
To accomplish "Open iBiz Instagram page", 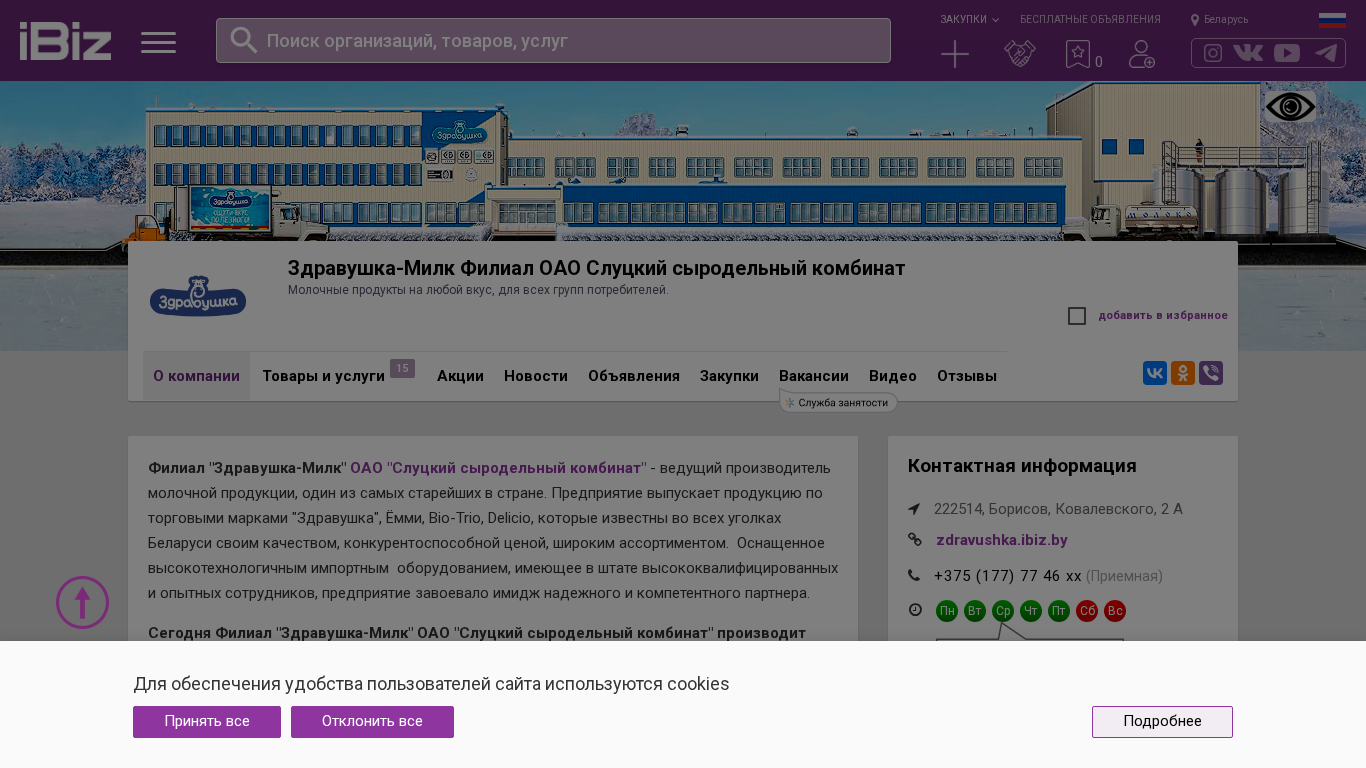I will click(1213, 53).
